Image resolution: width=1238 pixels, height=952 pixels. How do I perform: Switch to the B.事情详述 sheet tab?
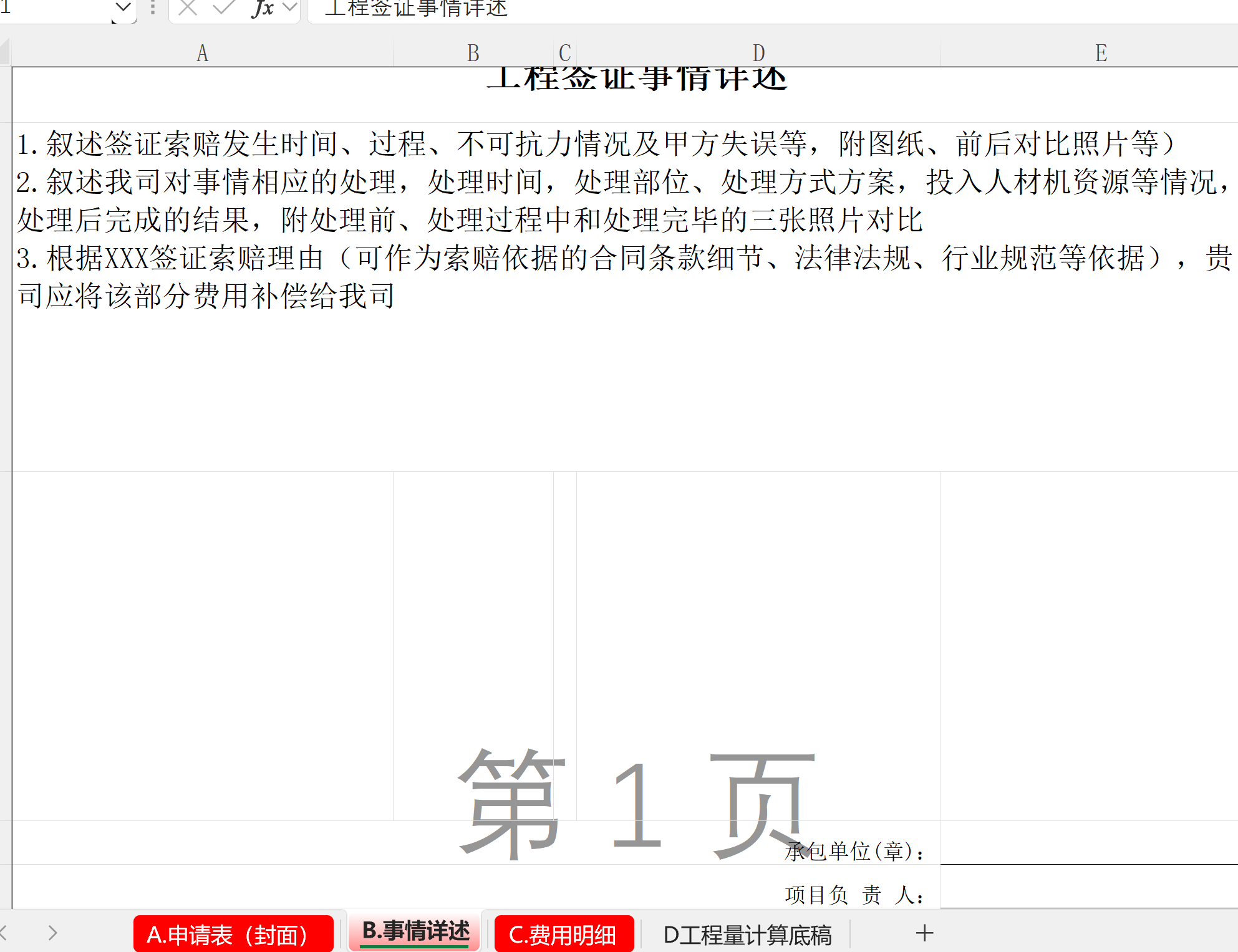point(415,931)
